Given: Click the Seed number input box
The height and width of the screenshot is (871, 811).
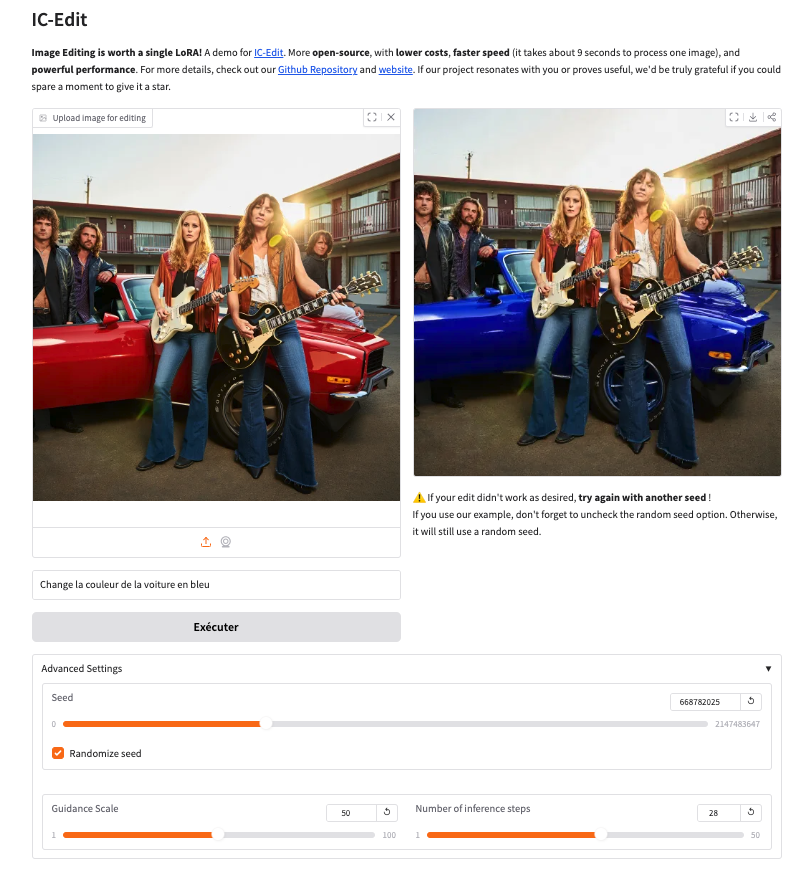Looking at the screenshot, I should point(705,702).
